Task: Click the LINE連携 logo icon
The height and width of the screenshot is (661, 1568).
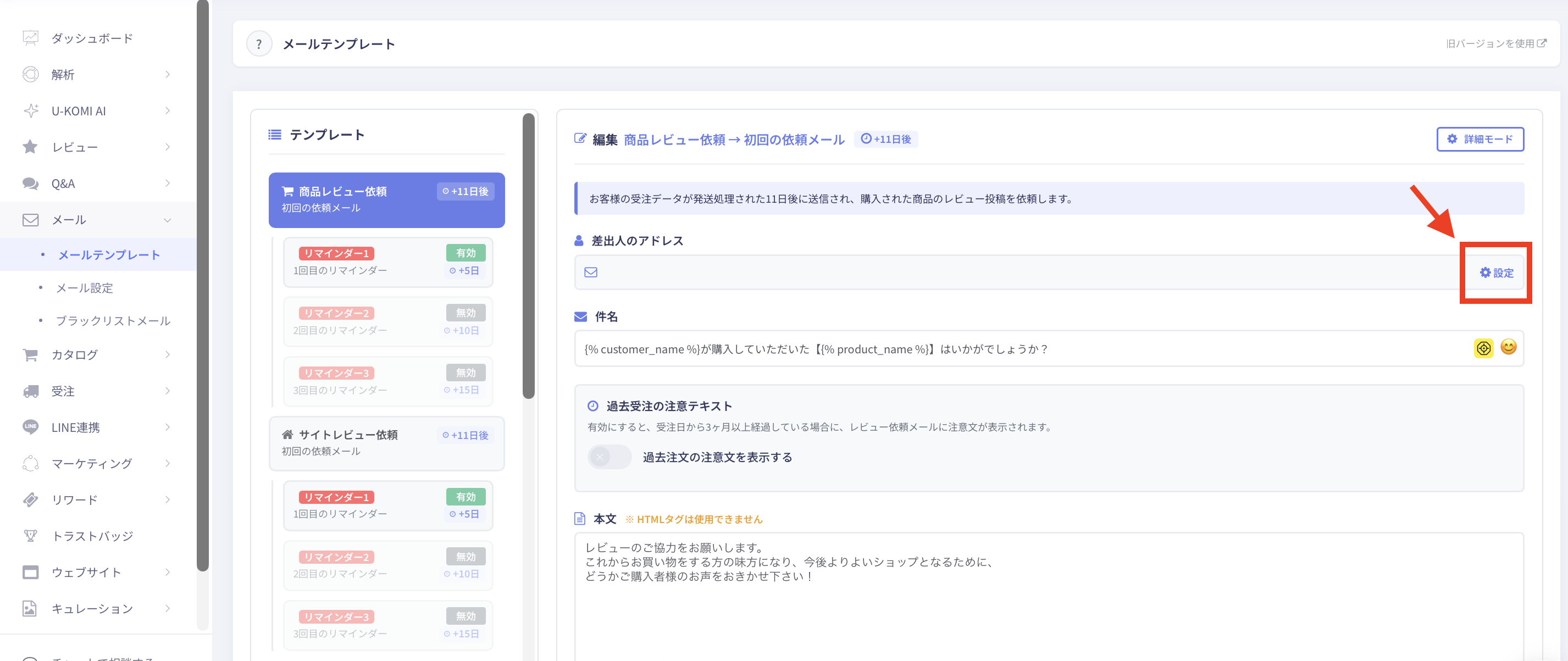Action: tap(30, 427)
